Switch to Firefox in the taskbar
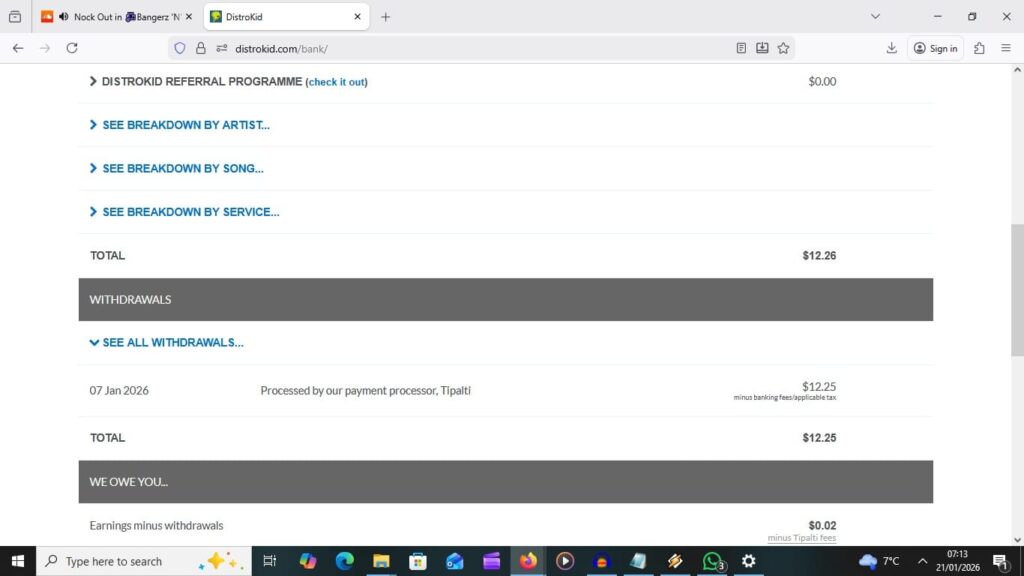 coord(528,561)
